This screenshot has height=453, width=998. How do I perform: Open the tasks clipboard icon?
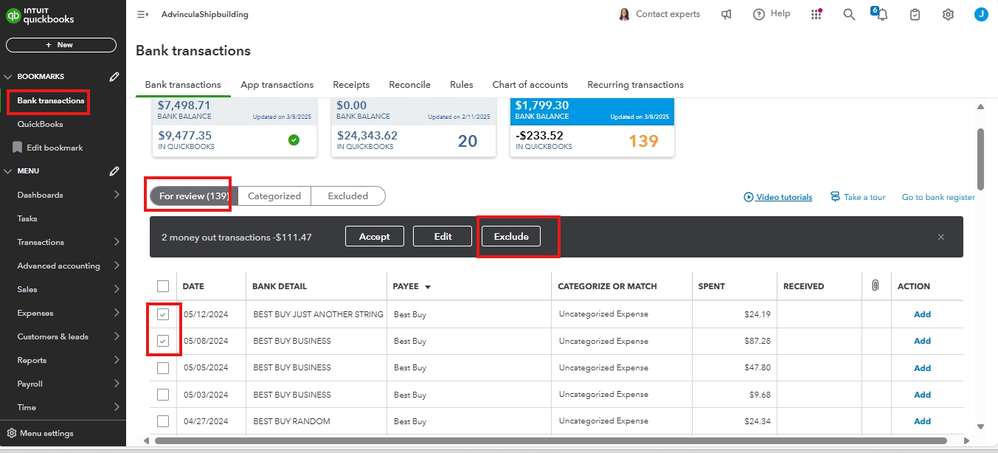tap(915, 15)
